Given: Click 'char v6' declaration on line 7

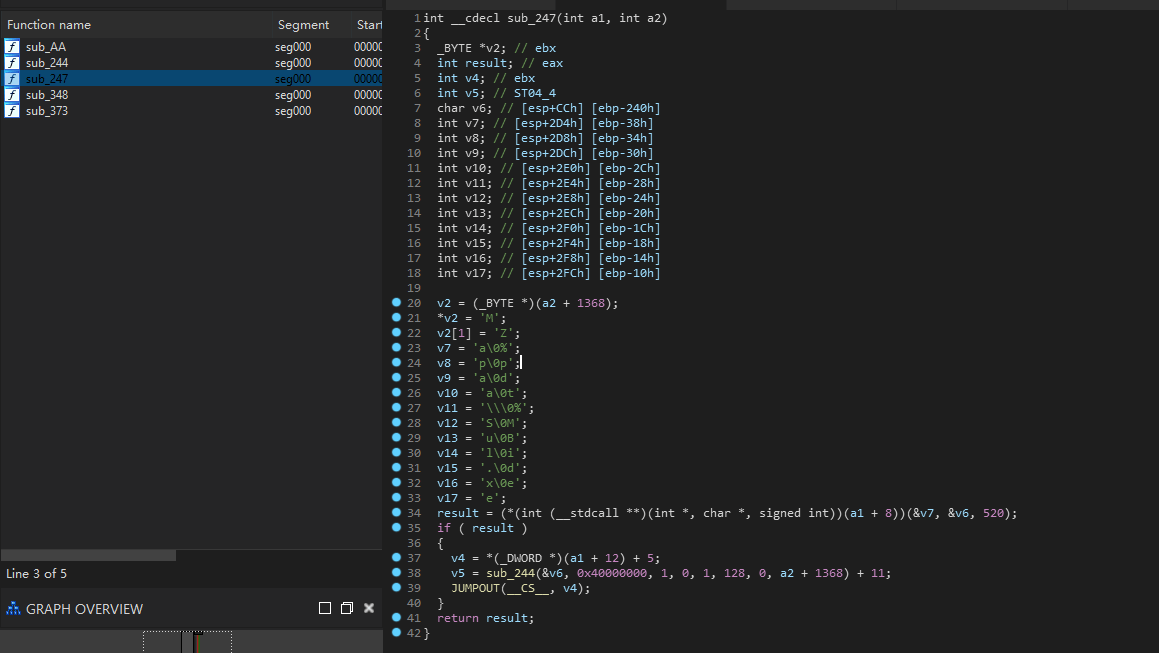Looking at the screenshot, I should click(463, 108).
